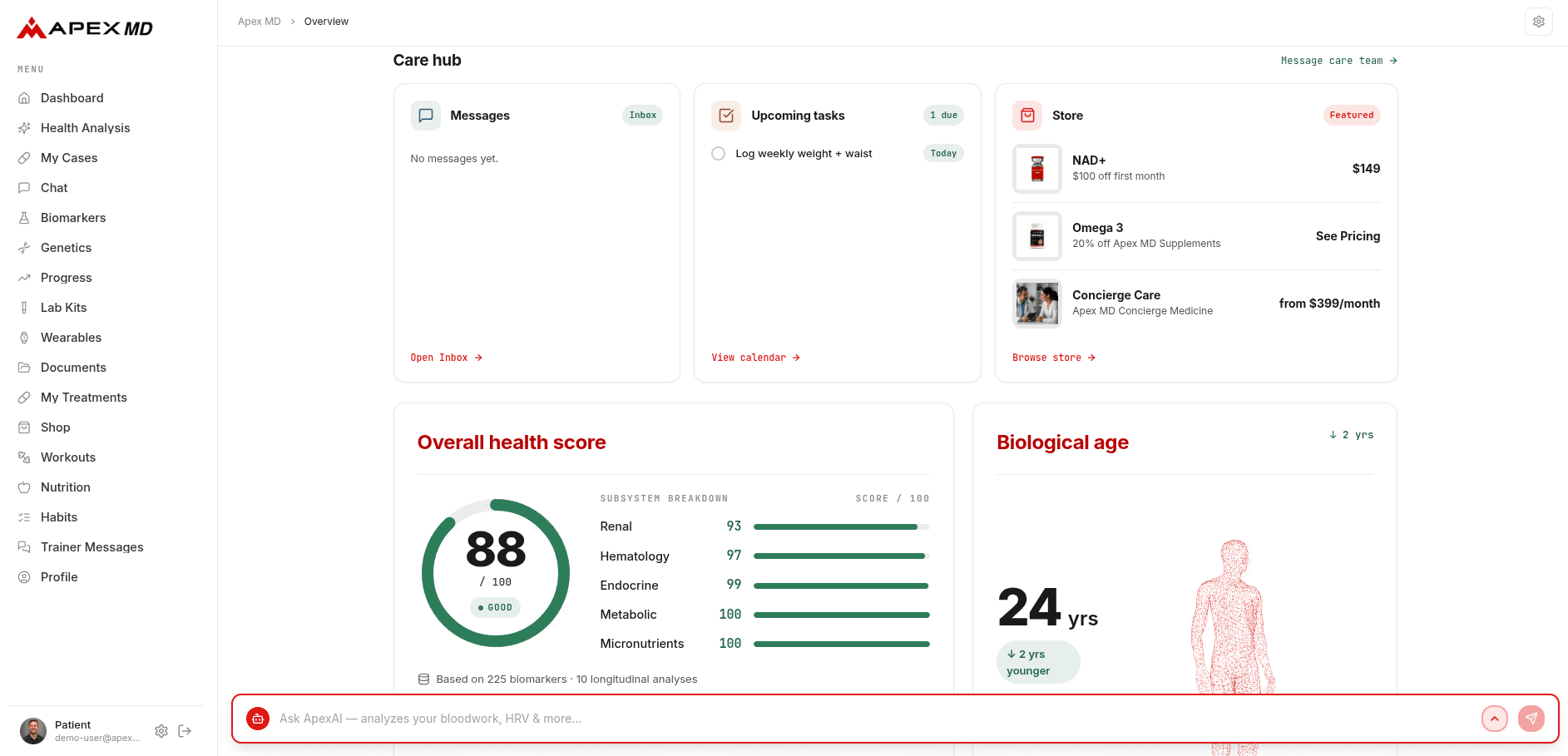Click See Pricing for Omega 3
This screenshot has height=756, width=1568.
click(x=1348, y=236)
